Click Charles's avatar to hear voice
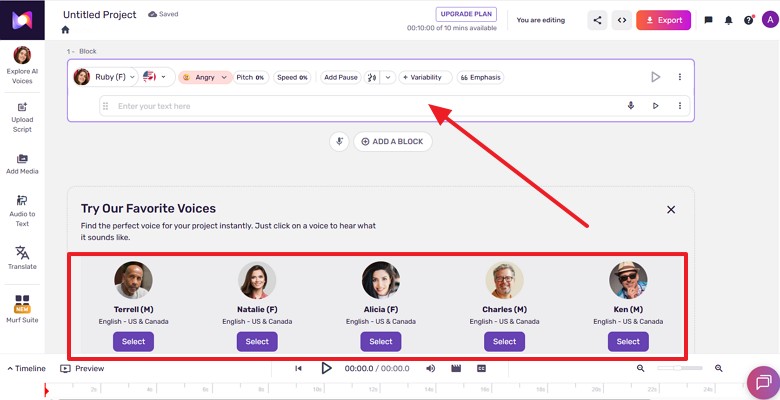Image resolution: width=780 pixels, height=400 pixels. (504, 280)
